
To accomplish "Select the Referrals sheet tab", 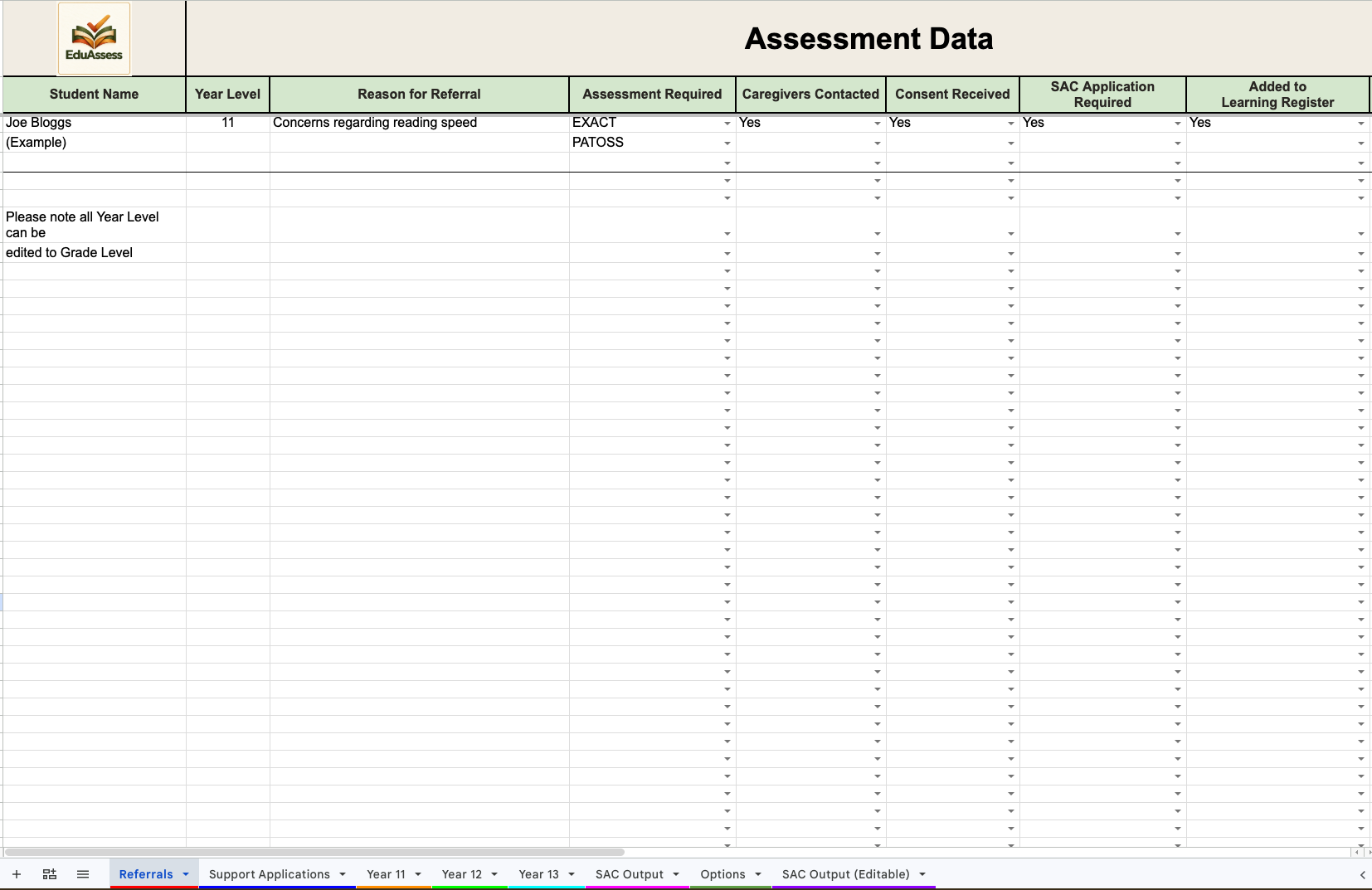I will (x=146, y=874).
